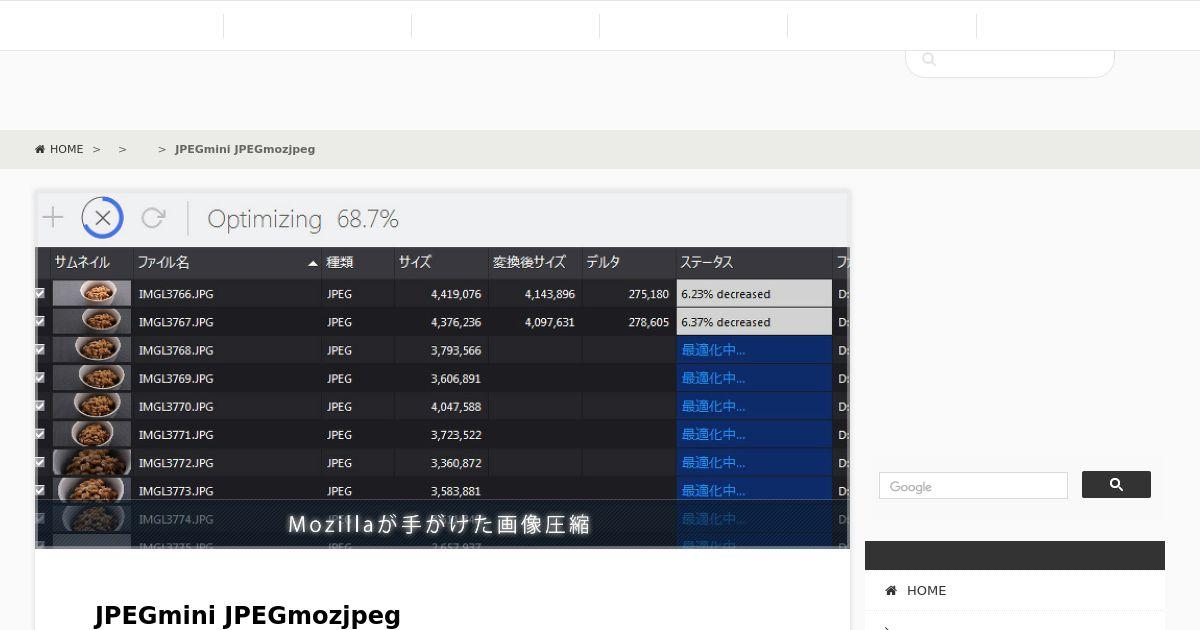Screen dimensions: 1200x630
Task: Click the IMGL3769.JPG thumbnail image
Action: pos(92,377)
